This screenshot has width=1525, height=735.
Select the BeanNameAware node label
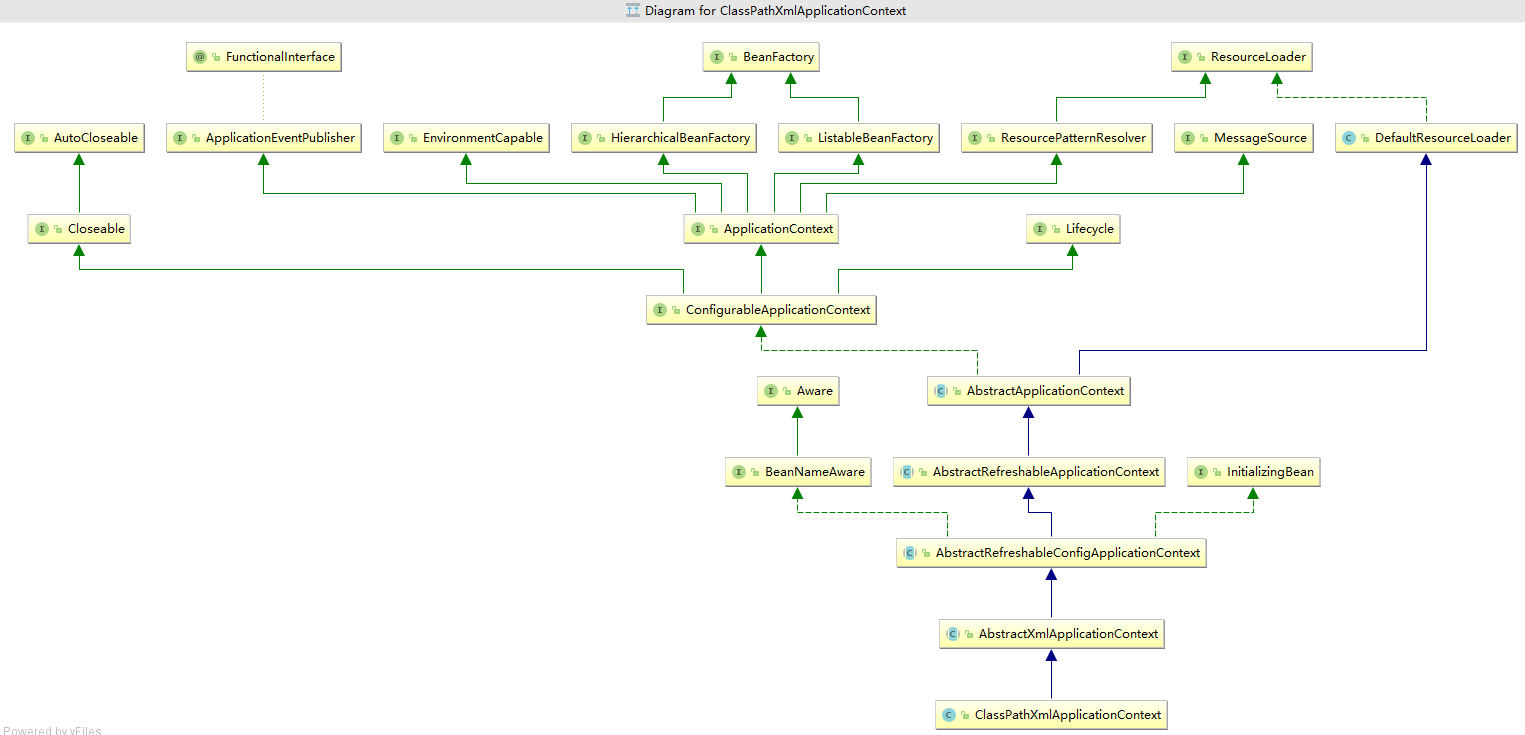[x=814, y=472]
